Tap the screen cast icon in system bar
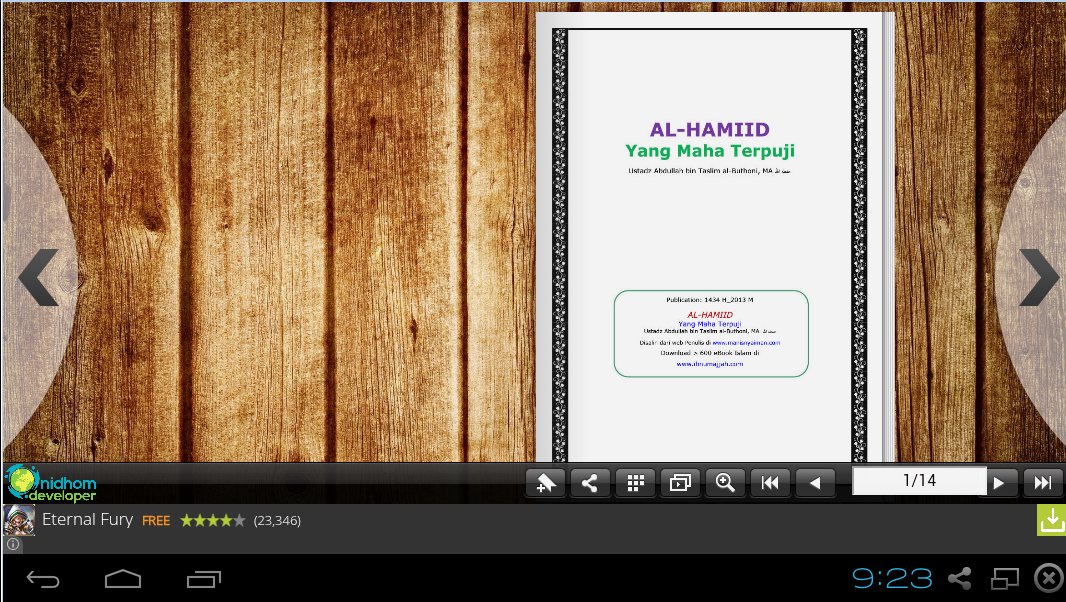The width and height of the screenshot is (1066, 602). pos(1004,579)
